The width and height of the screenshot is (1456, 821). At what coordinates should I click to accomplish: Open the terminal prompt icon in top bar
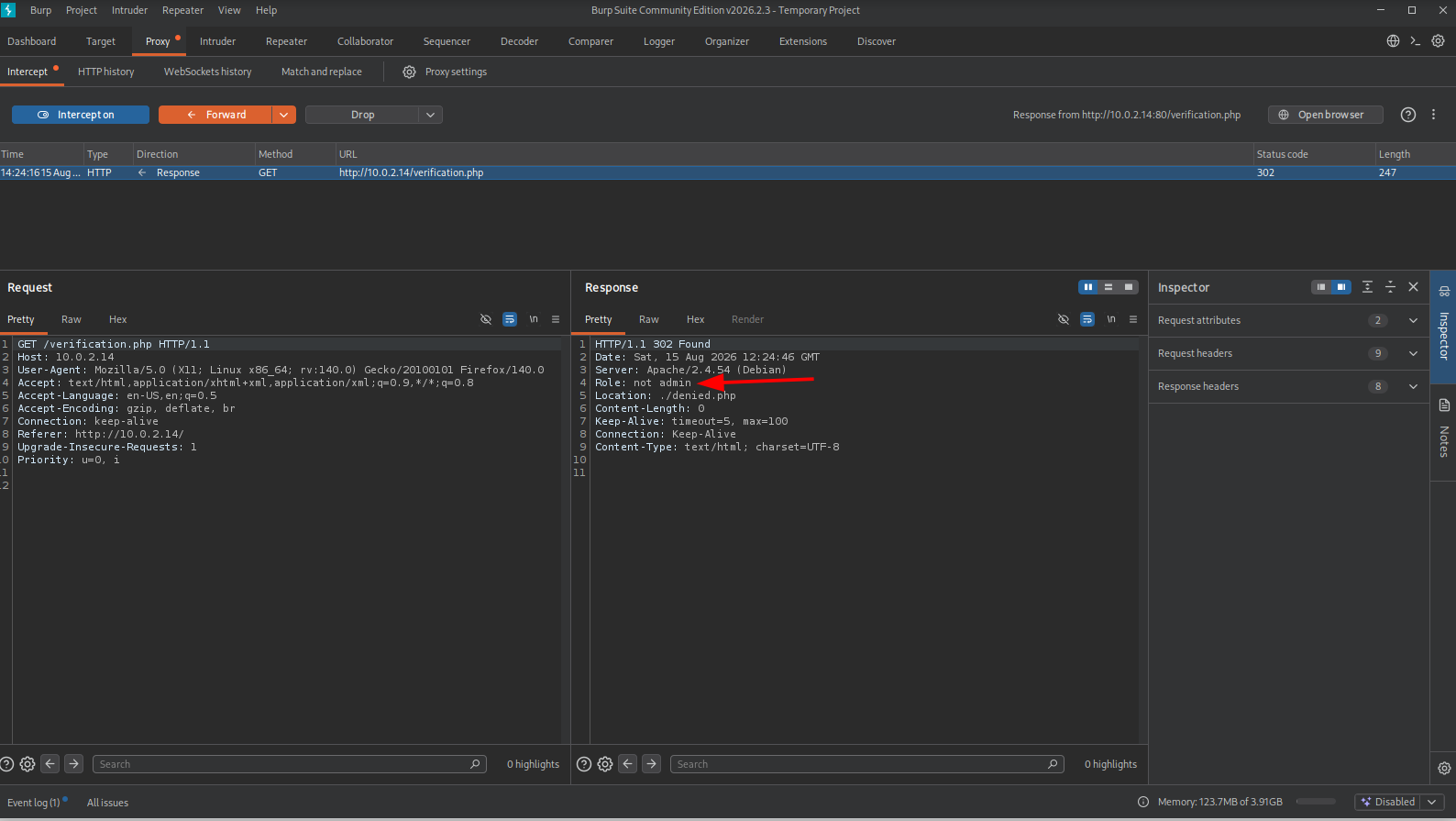click(1415, 41)
